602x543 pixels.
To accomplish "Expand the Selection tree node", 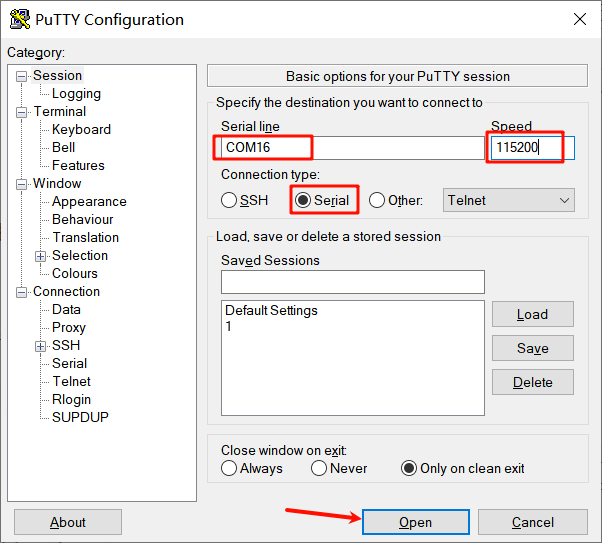I will click(41, 256).
